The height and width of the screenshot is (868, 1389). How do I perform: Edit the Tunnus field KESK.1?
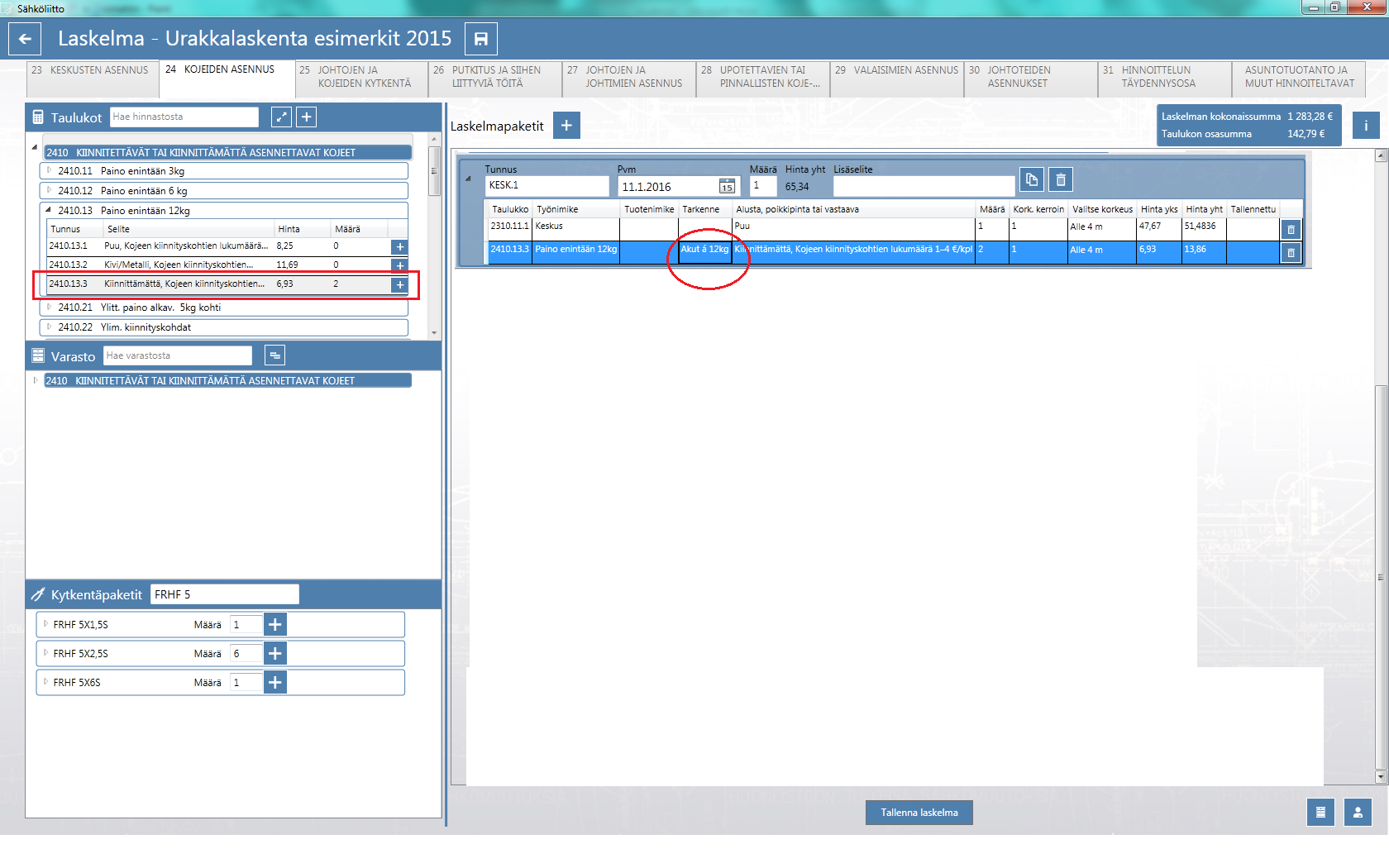pos(547,186)
